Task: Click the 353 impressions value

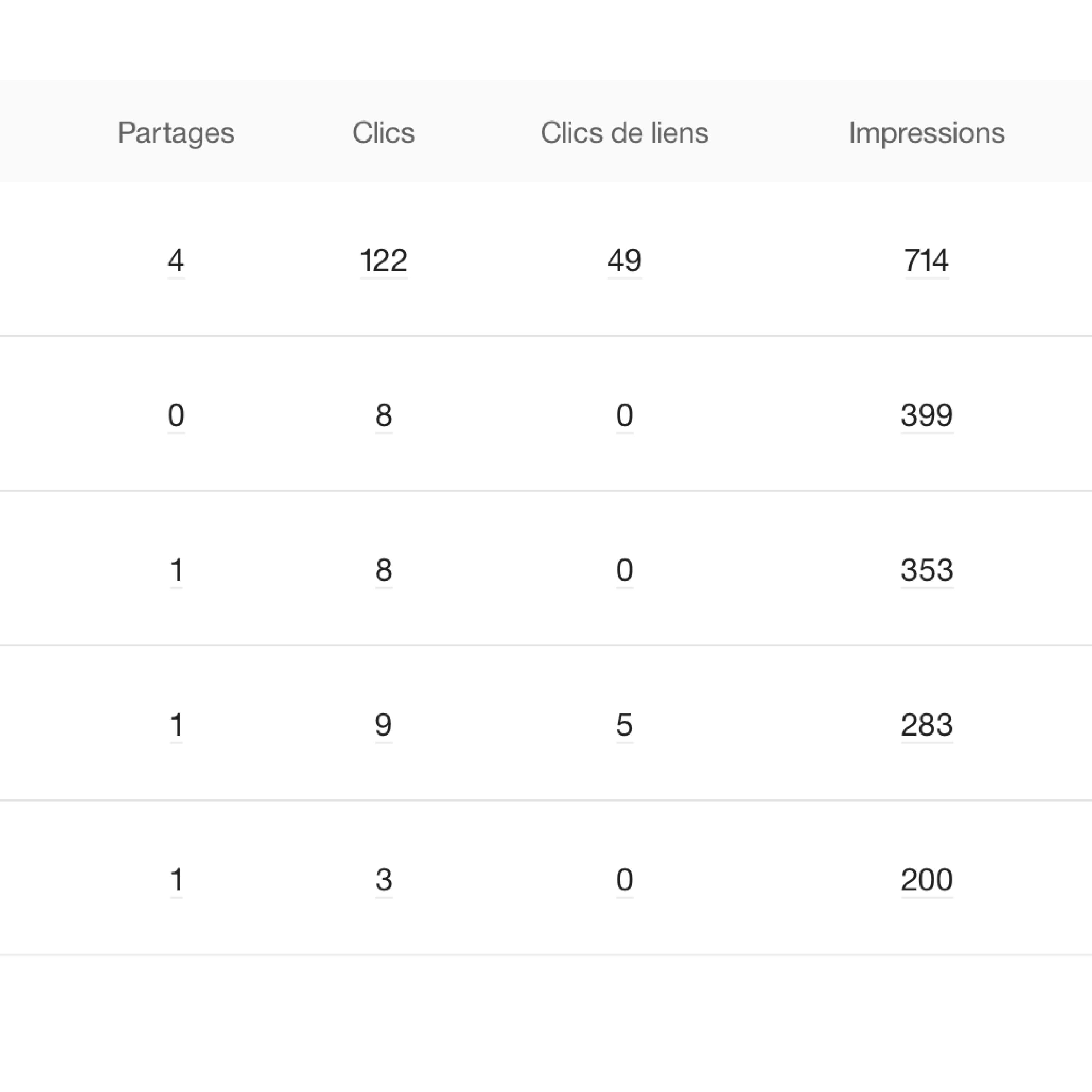Action: [x=926, y=570]
